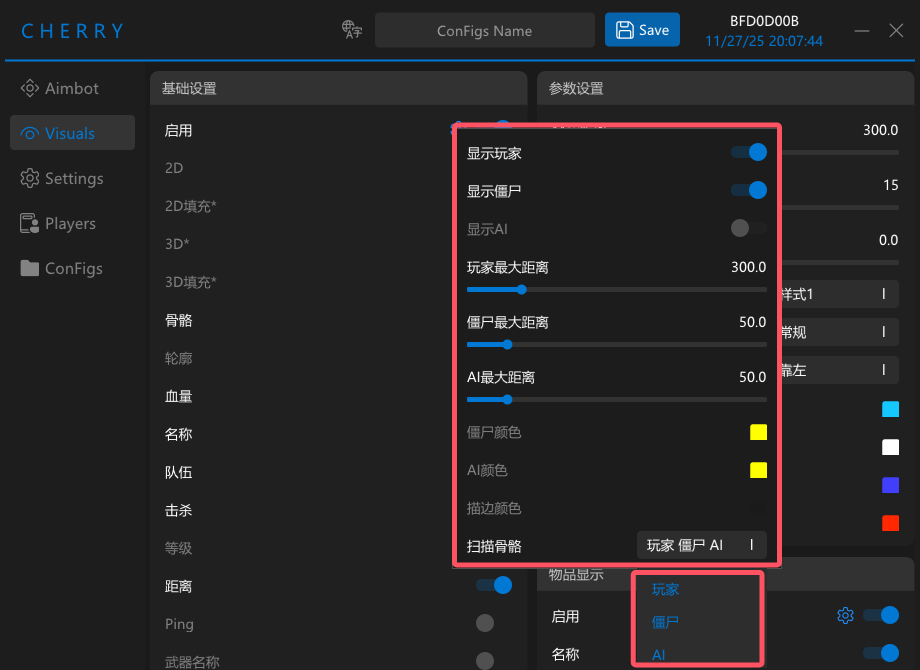Screen dimensions: 920x670
Task: Click the Visuals eye icon
Action: 29,133
